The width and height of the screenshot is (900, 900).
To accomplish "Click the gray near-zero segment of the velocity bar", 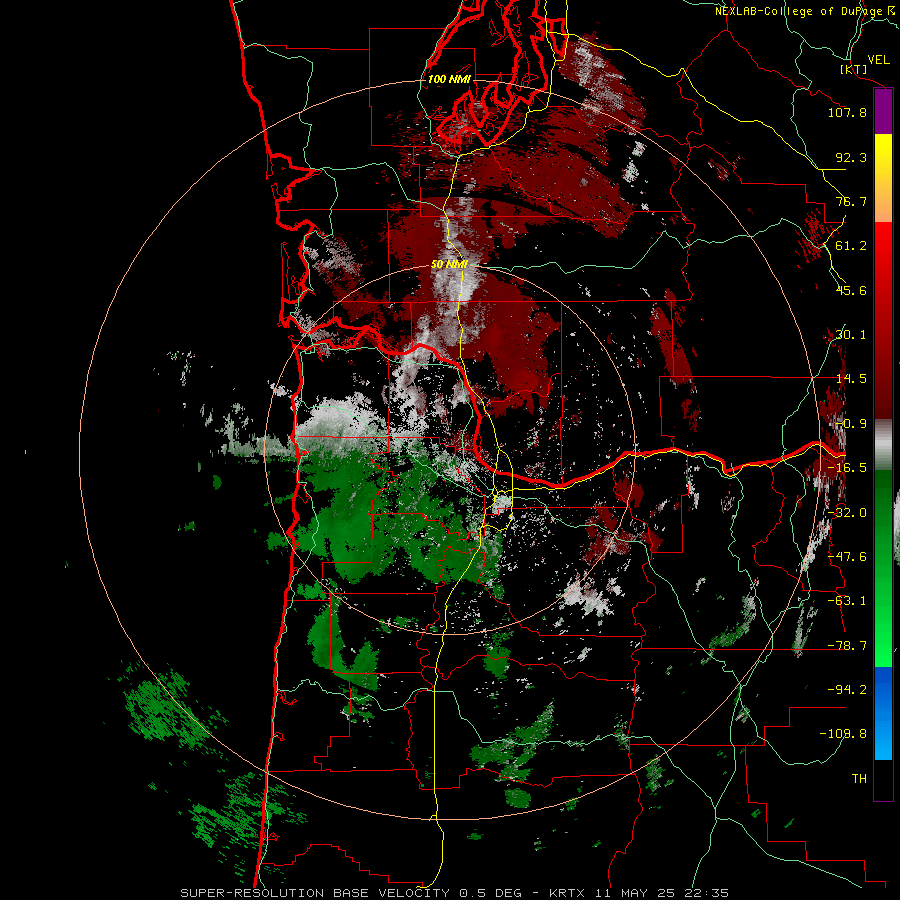I will point(883,445).
